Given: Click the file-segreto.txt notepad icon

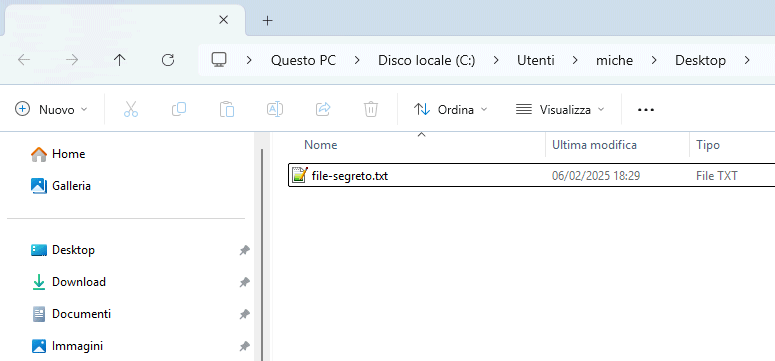Looking at the screenshot, I should 300,175.
